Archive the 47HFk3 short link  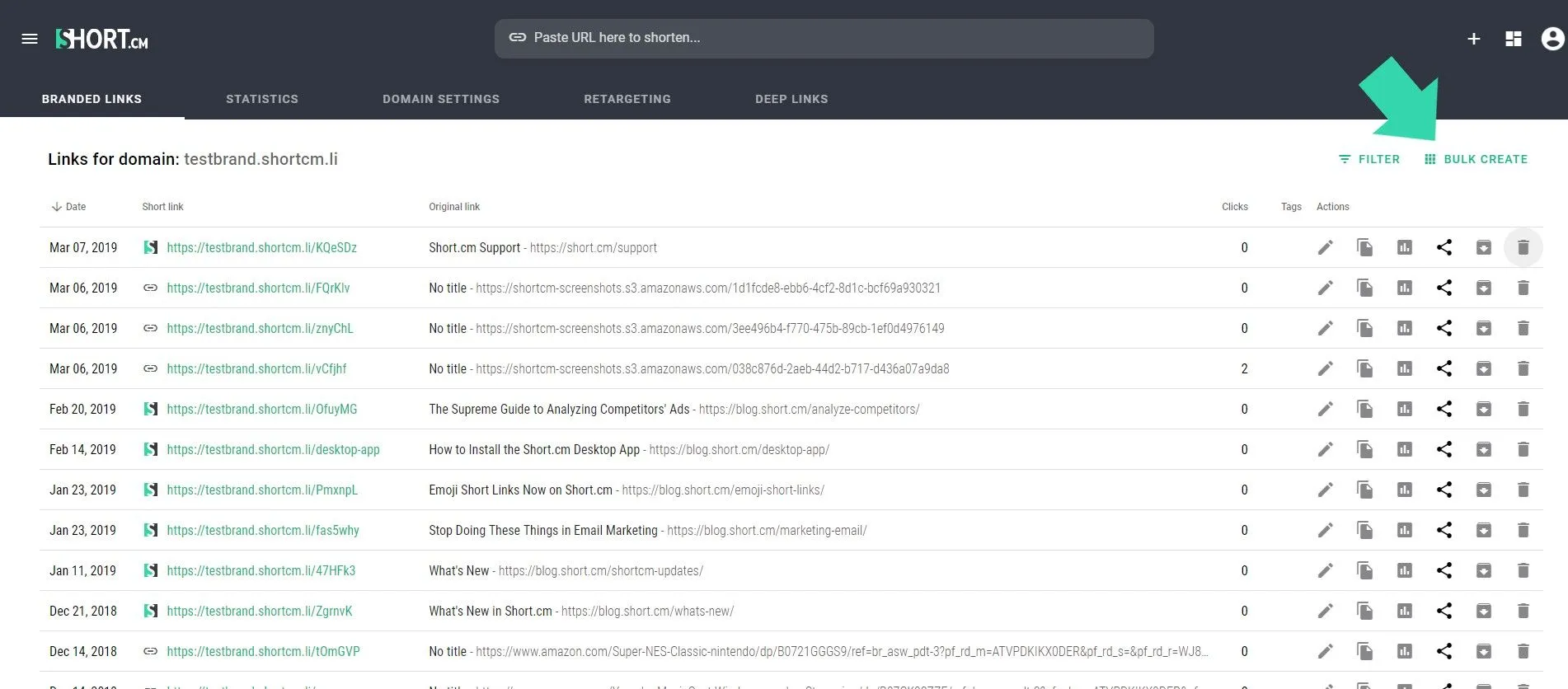coord(1484,570)
